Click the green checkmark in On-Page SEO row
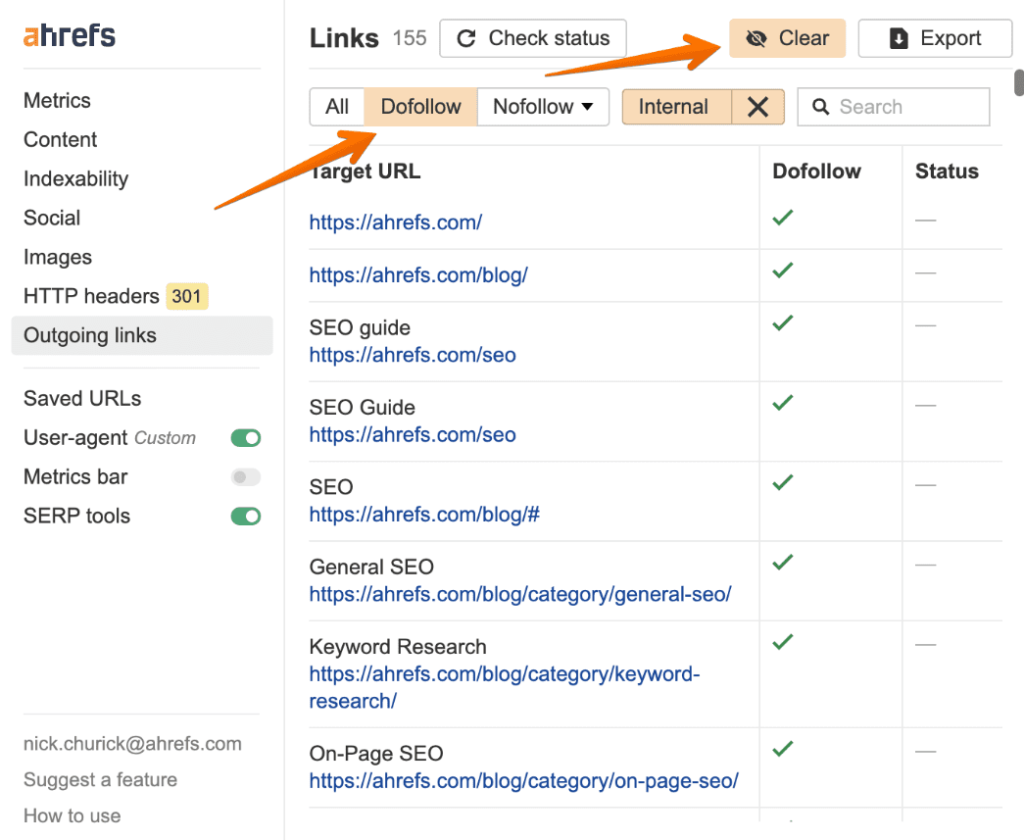1024x840 pixels. click(x=783, y=749)
